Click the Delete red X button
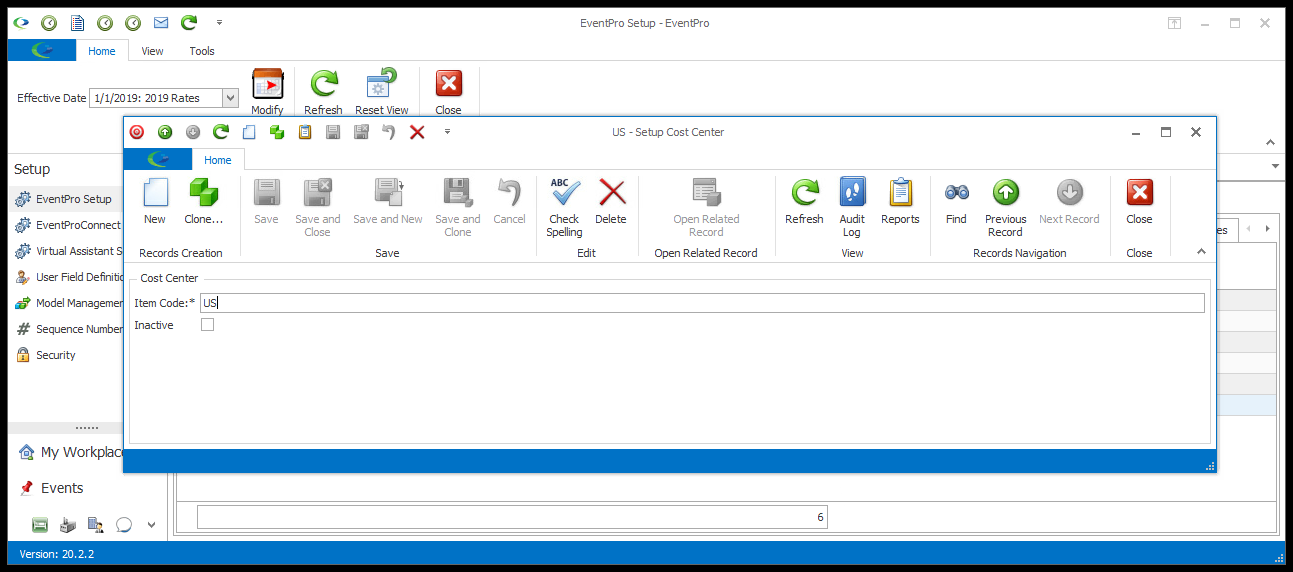This screenshot has width=1293, height=572. tap(611, 201)
